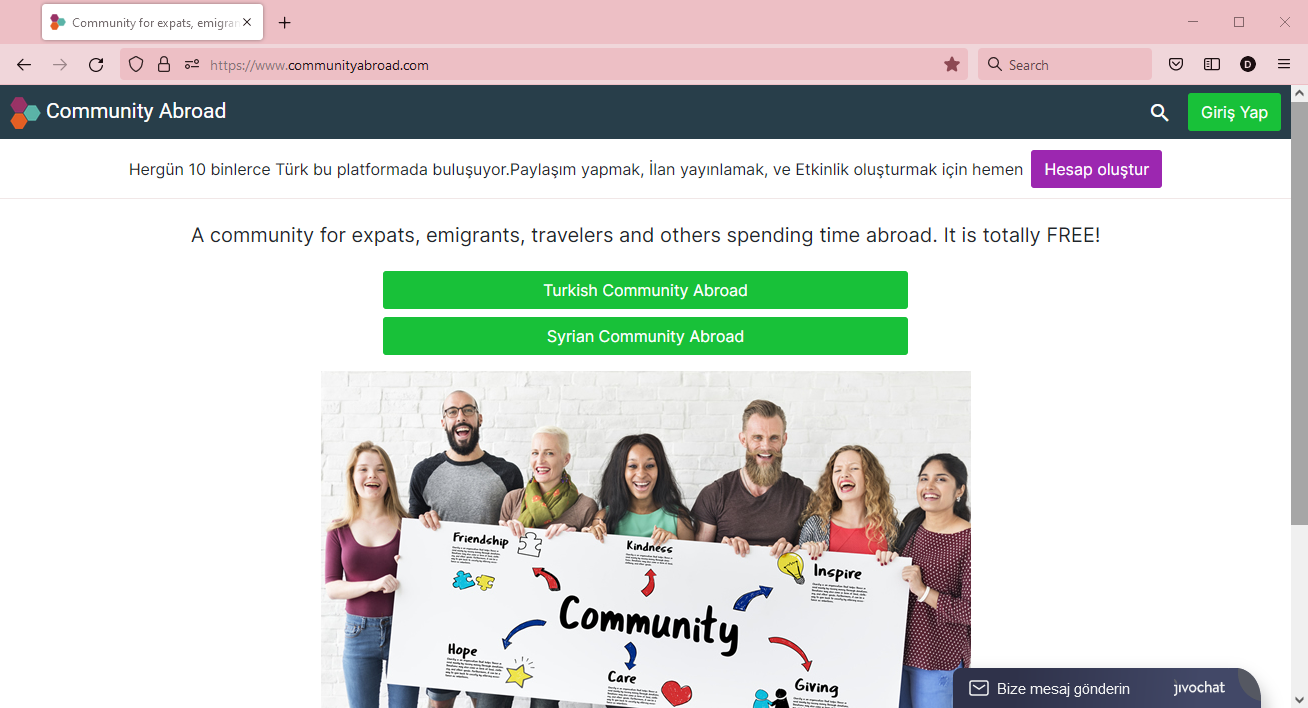Viewport: 1308px width, 708px height.
Task: Click the tracking protection shield icon
Action: (x=136, y=65)
